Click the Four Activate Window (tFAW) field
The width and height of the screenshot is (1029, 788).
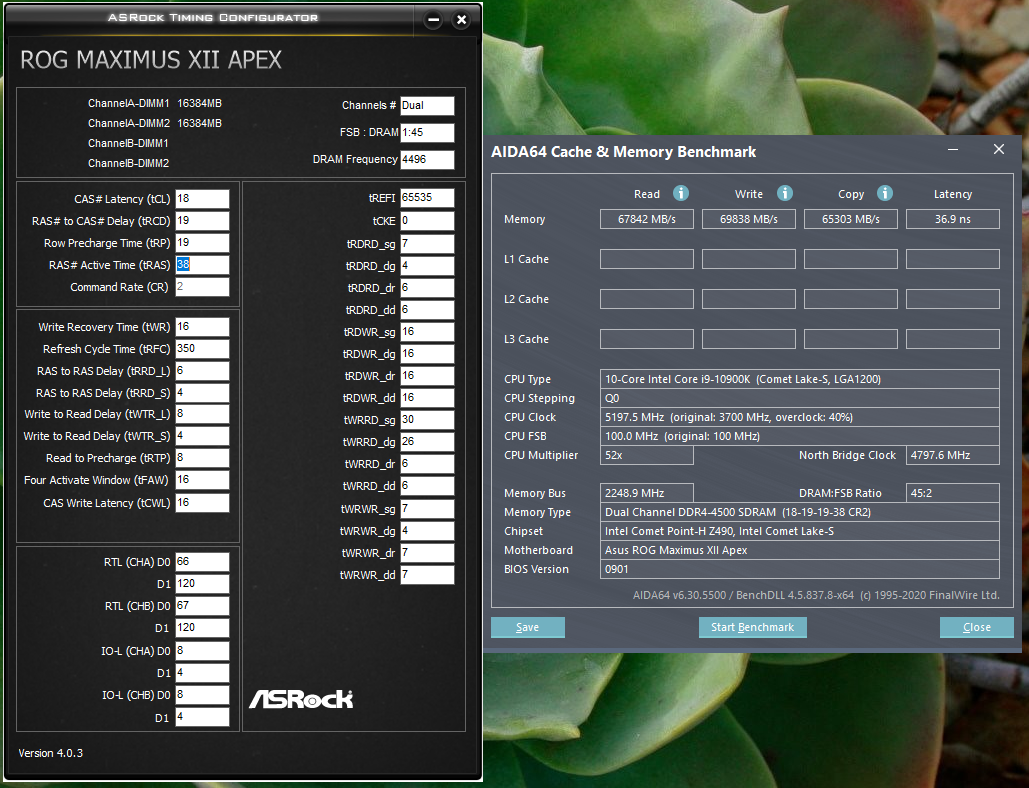202,480
